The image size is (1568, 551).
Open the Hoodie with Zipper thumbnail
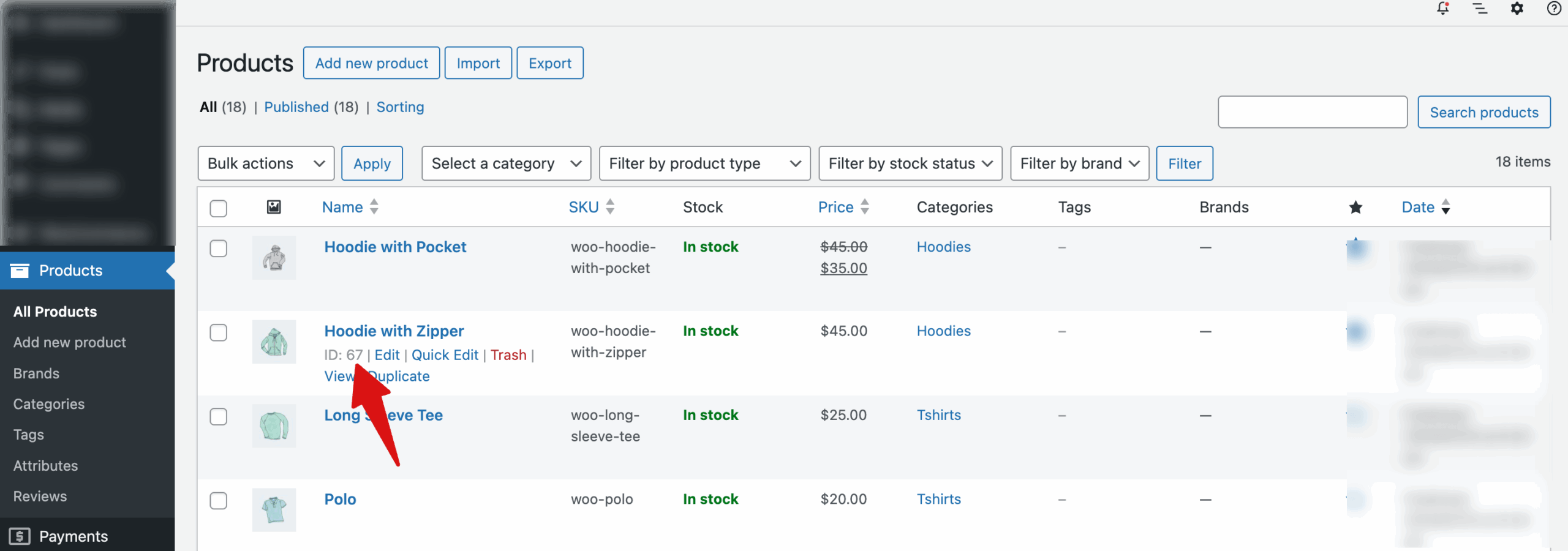pos(274,342)
